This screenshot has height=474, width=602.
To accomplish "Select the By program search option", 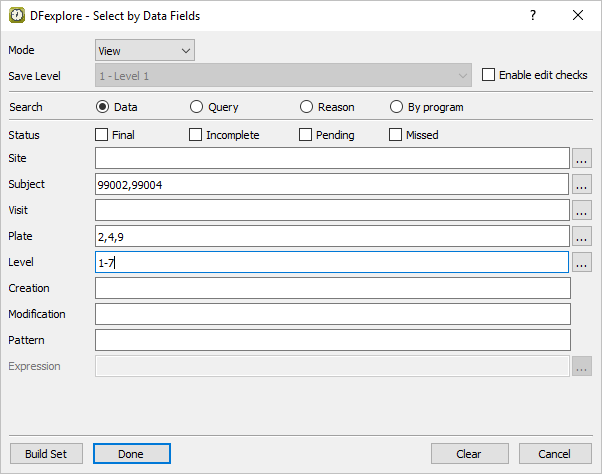I will pos(396,107).
